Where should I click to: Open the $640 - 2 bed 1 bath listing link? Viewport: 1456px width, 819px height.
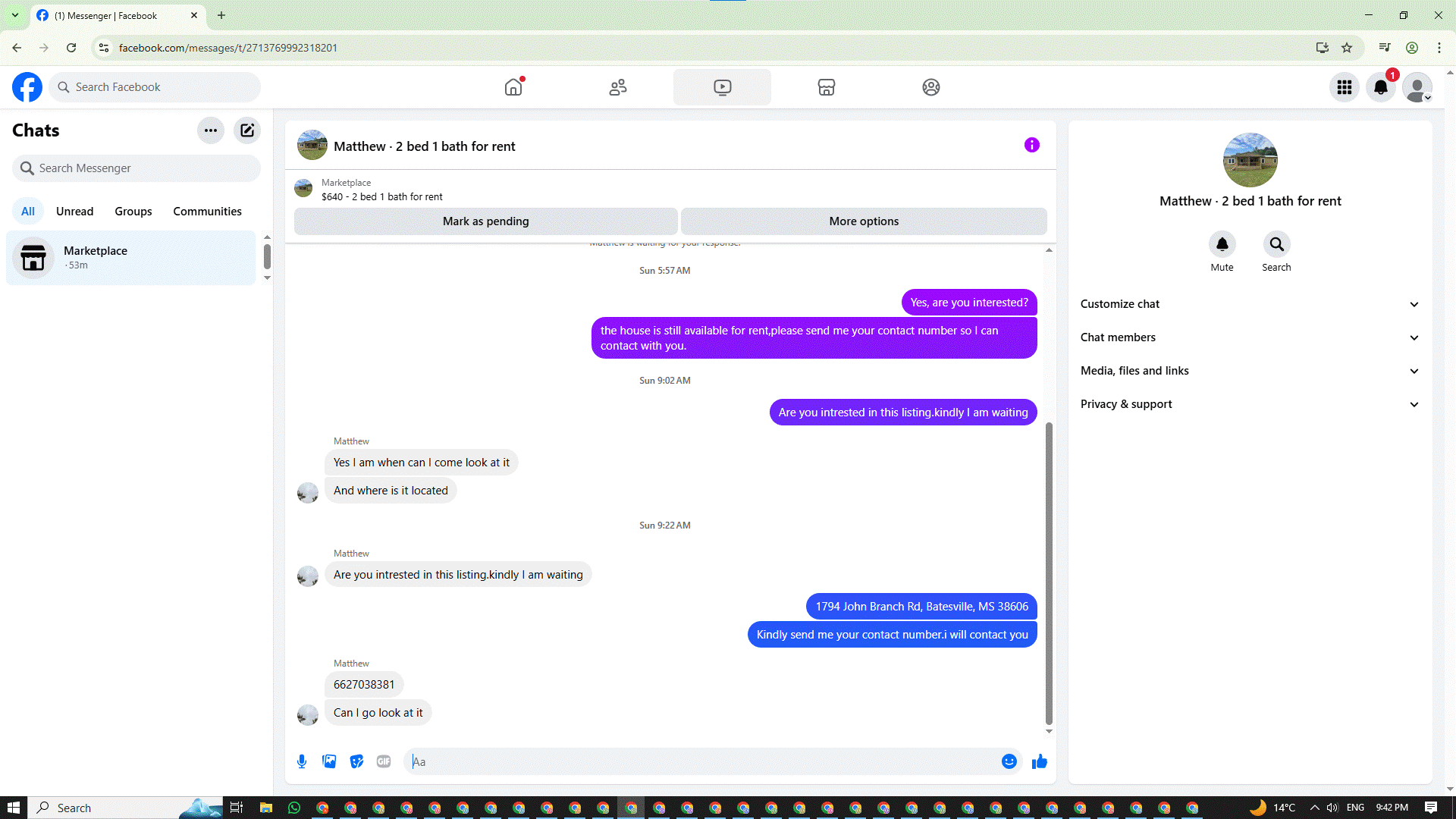pyautogui.click(x=382, y=196)
